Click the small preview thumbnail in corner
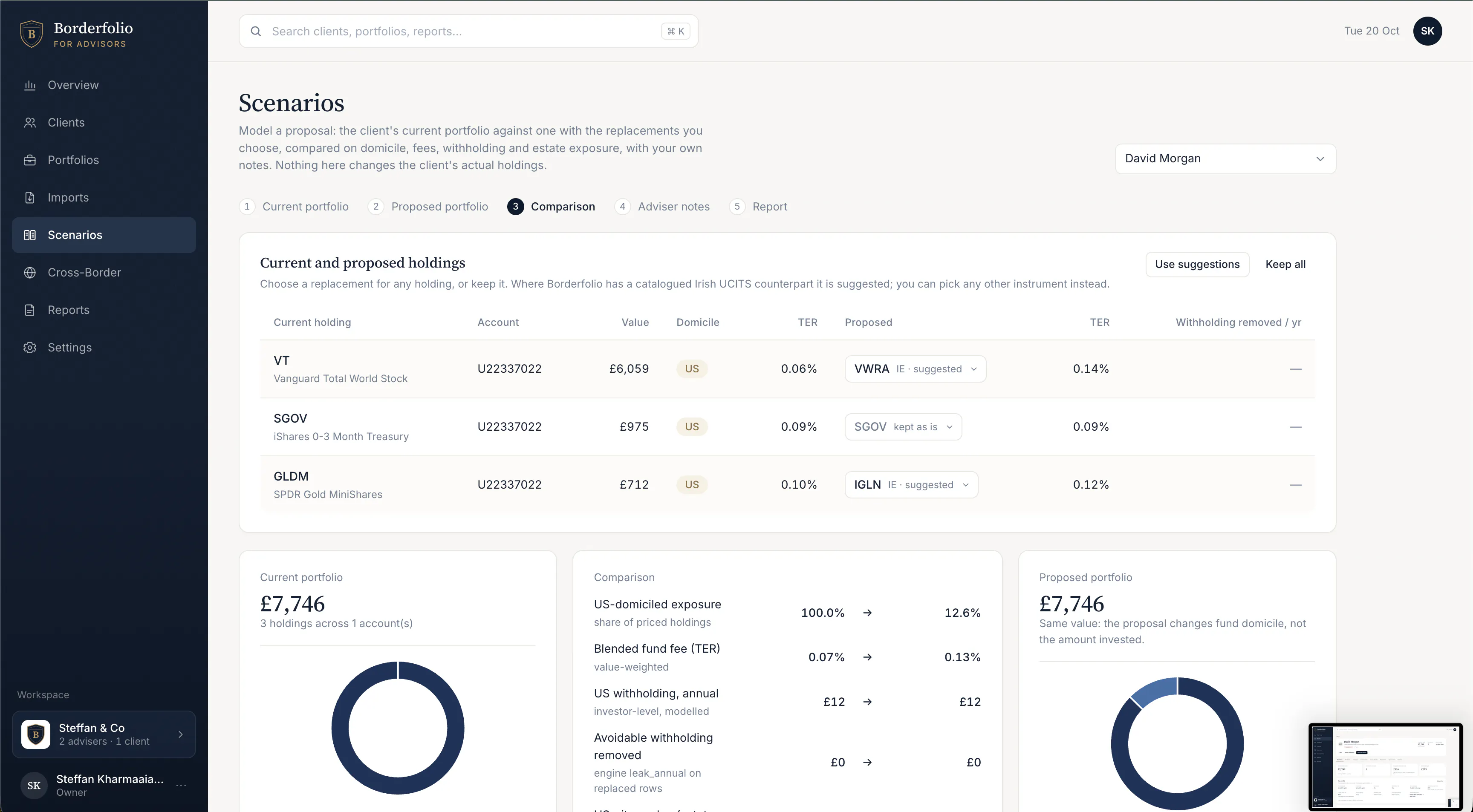The image size is (1473, 812). pyautogui.click(x=1385, y=767)
